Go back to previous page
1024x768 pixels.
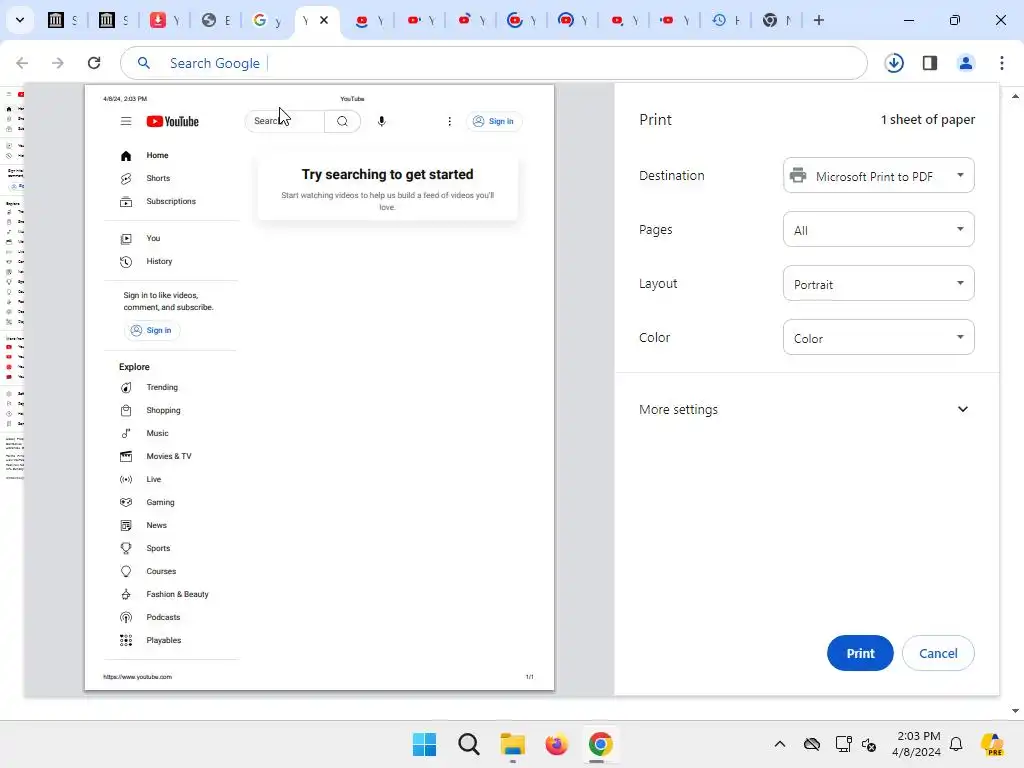point(22,63)
